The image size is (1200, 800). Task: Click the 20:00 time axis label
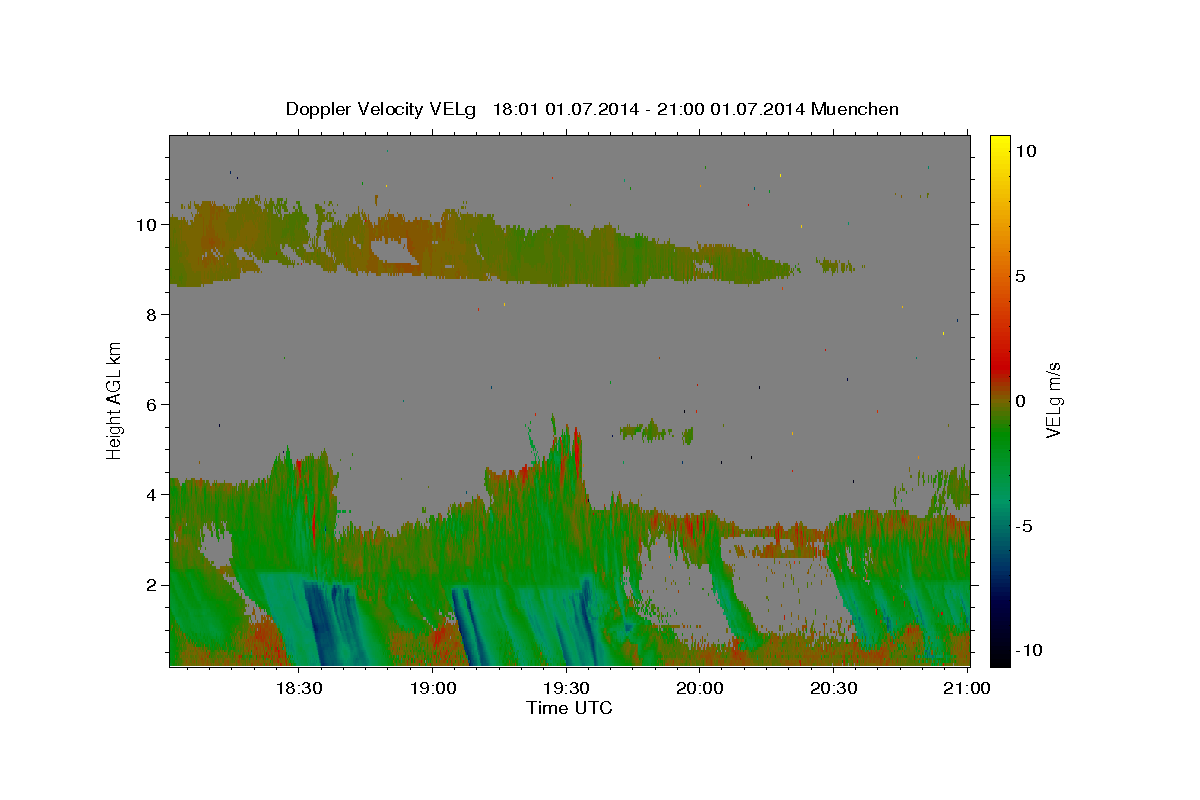tap(700, 689)
